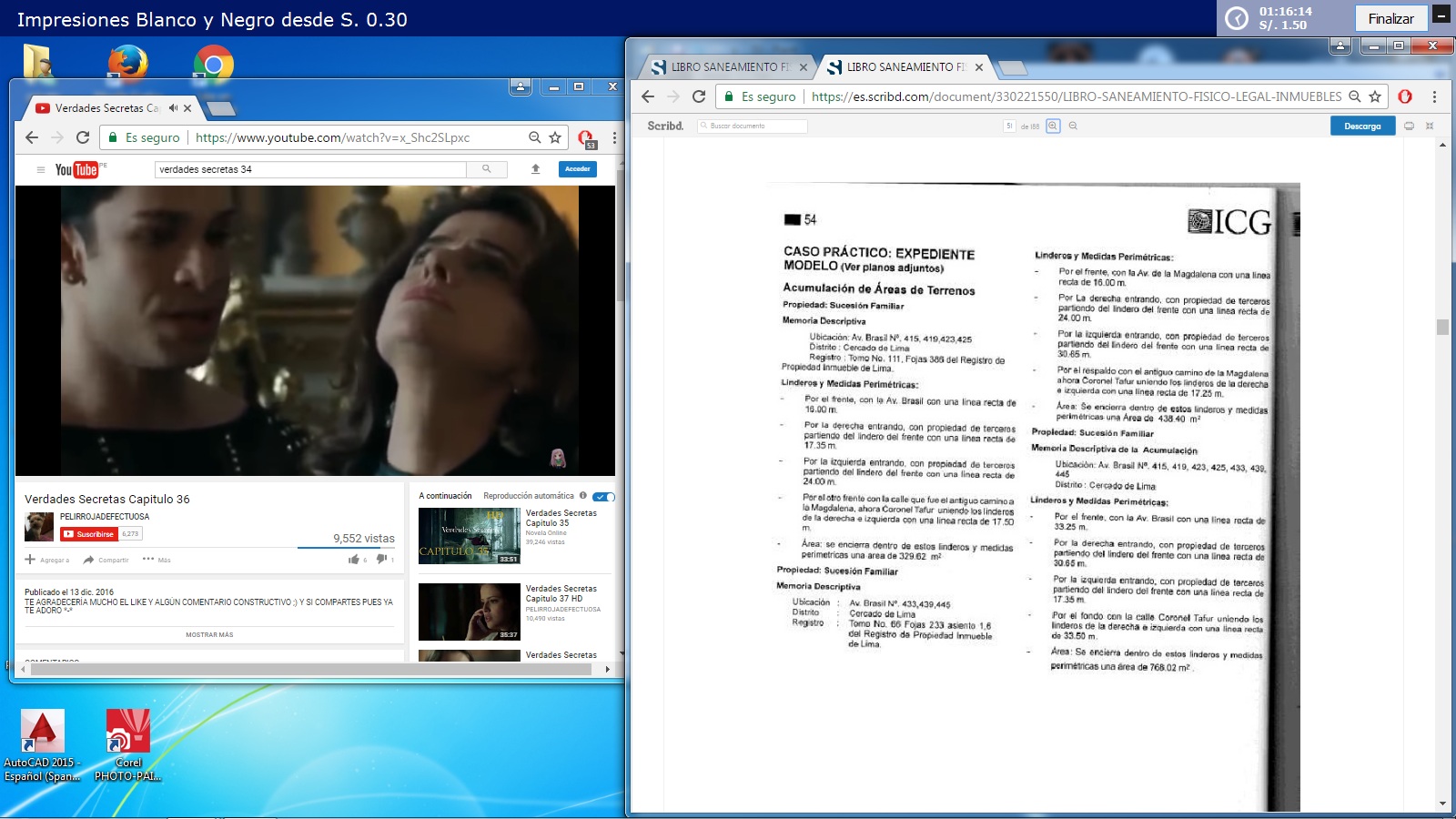Open the YouTube hamburger guide menu

[40, 169]
